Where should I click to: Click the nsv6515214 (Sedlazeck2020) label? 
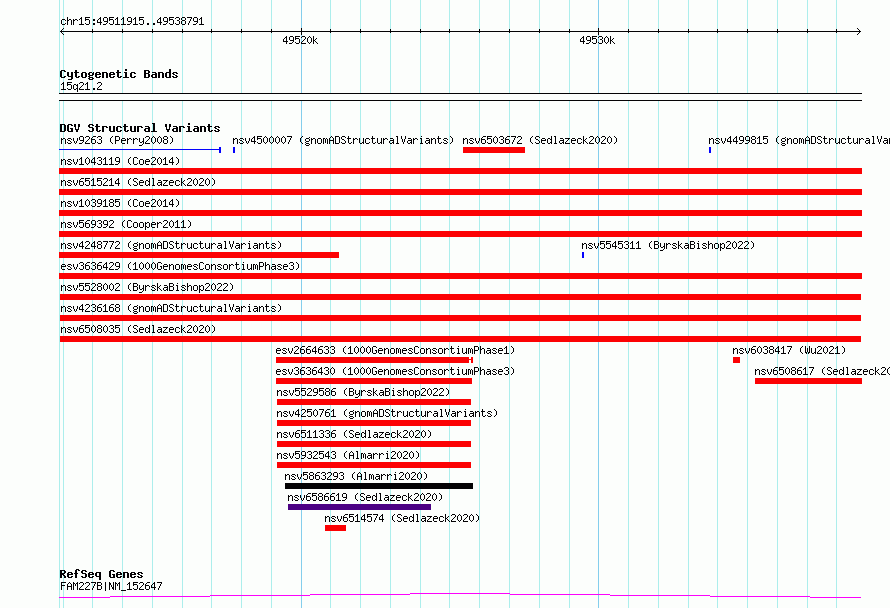[138, 182]
